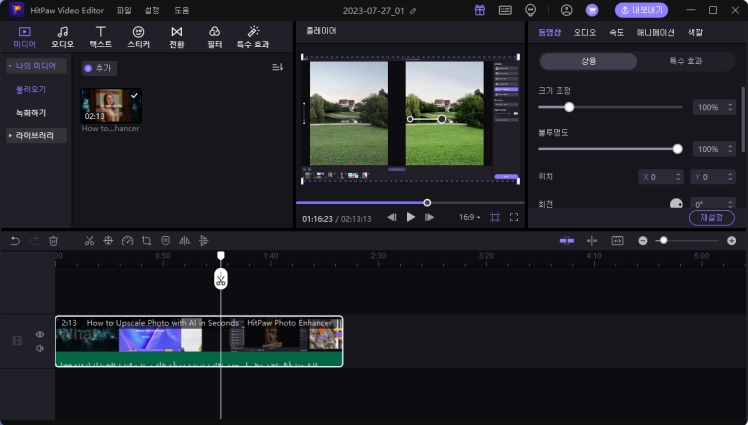The width and height of the screenshot is (748, 425).
Task: Select 불러오기 import item
Action: (31, 89)
